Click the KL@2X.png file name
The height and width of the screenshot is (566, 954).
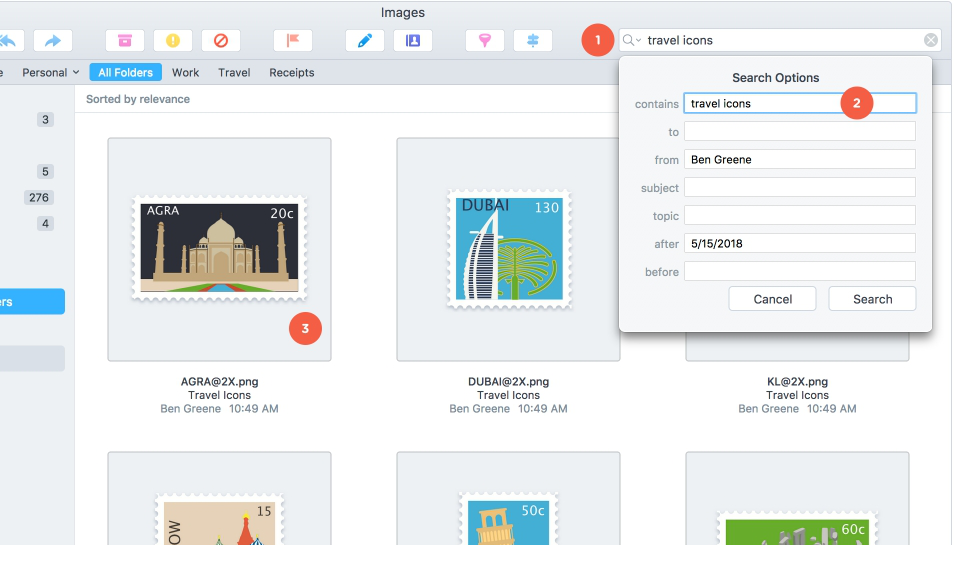[798, 382]
